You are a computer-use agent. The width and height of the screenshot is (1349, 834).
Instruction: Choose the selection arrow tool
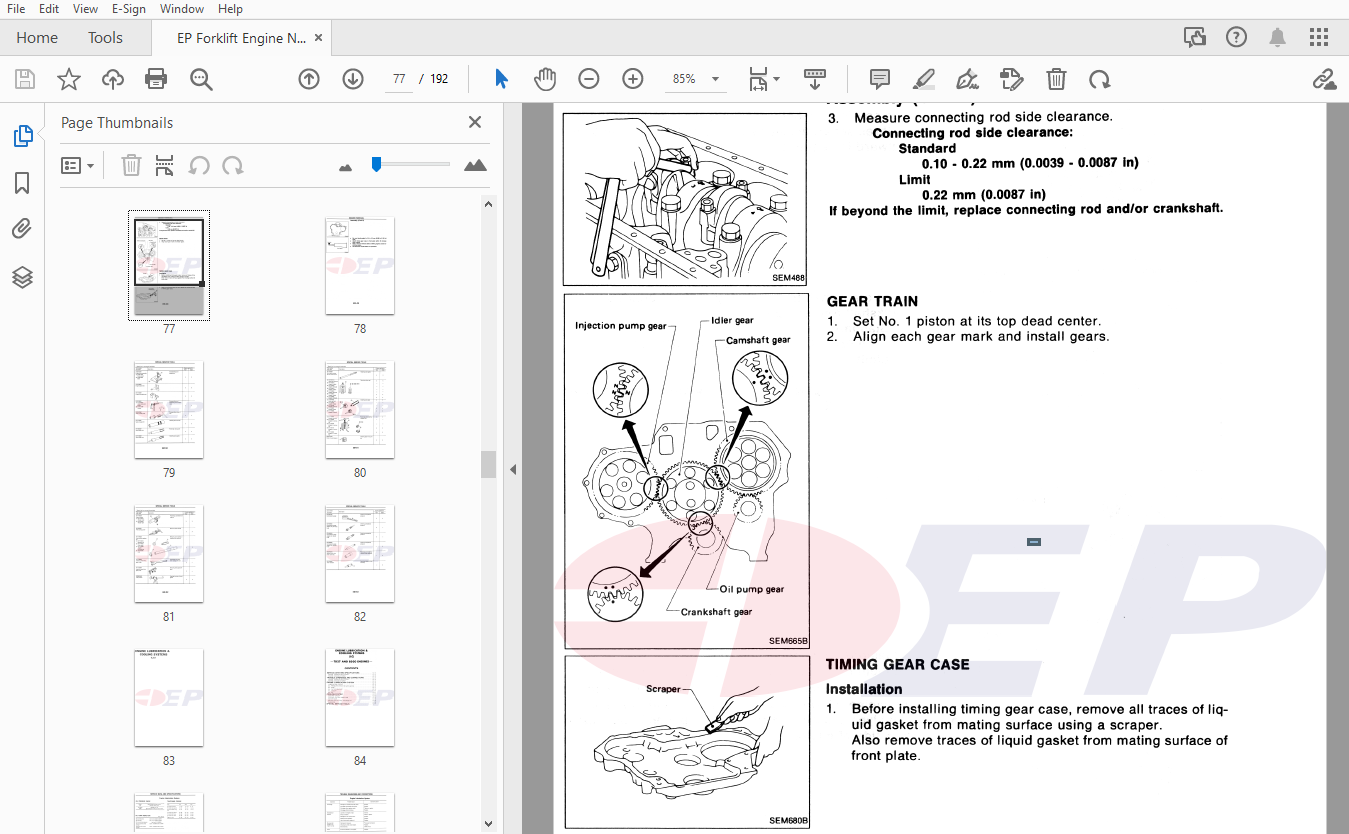(502, 79)
